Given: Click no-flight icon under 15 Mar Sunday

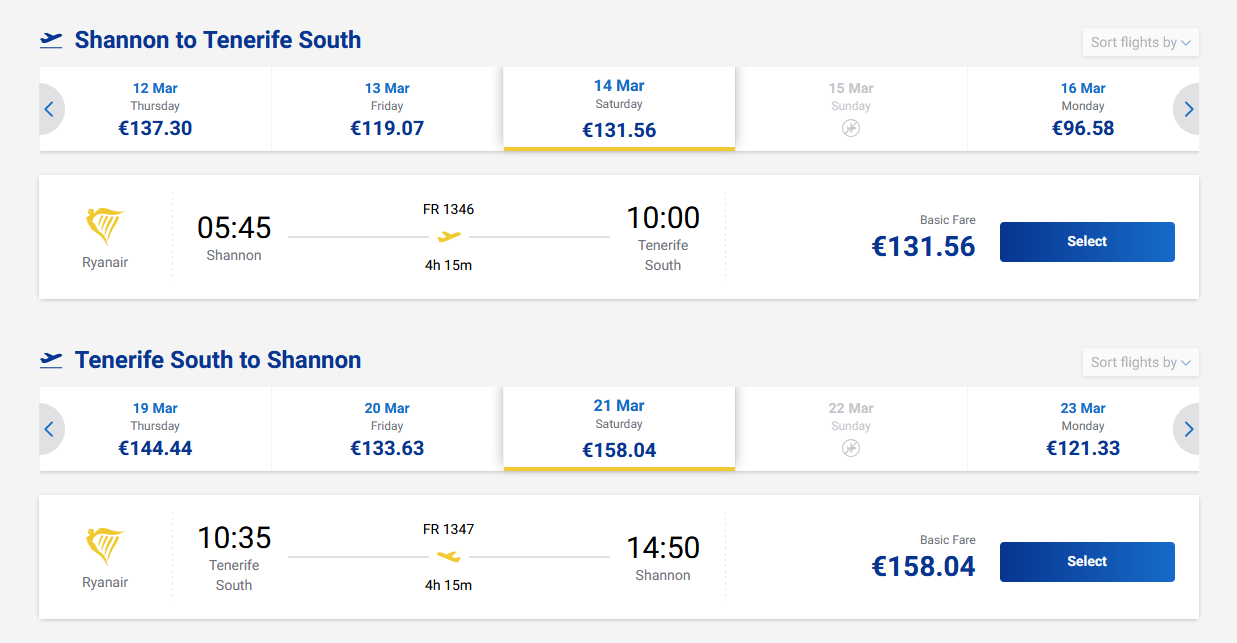Looking at the screenshot, I should [x=851, y=129].
